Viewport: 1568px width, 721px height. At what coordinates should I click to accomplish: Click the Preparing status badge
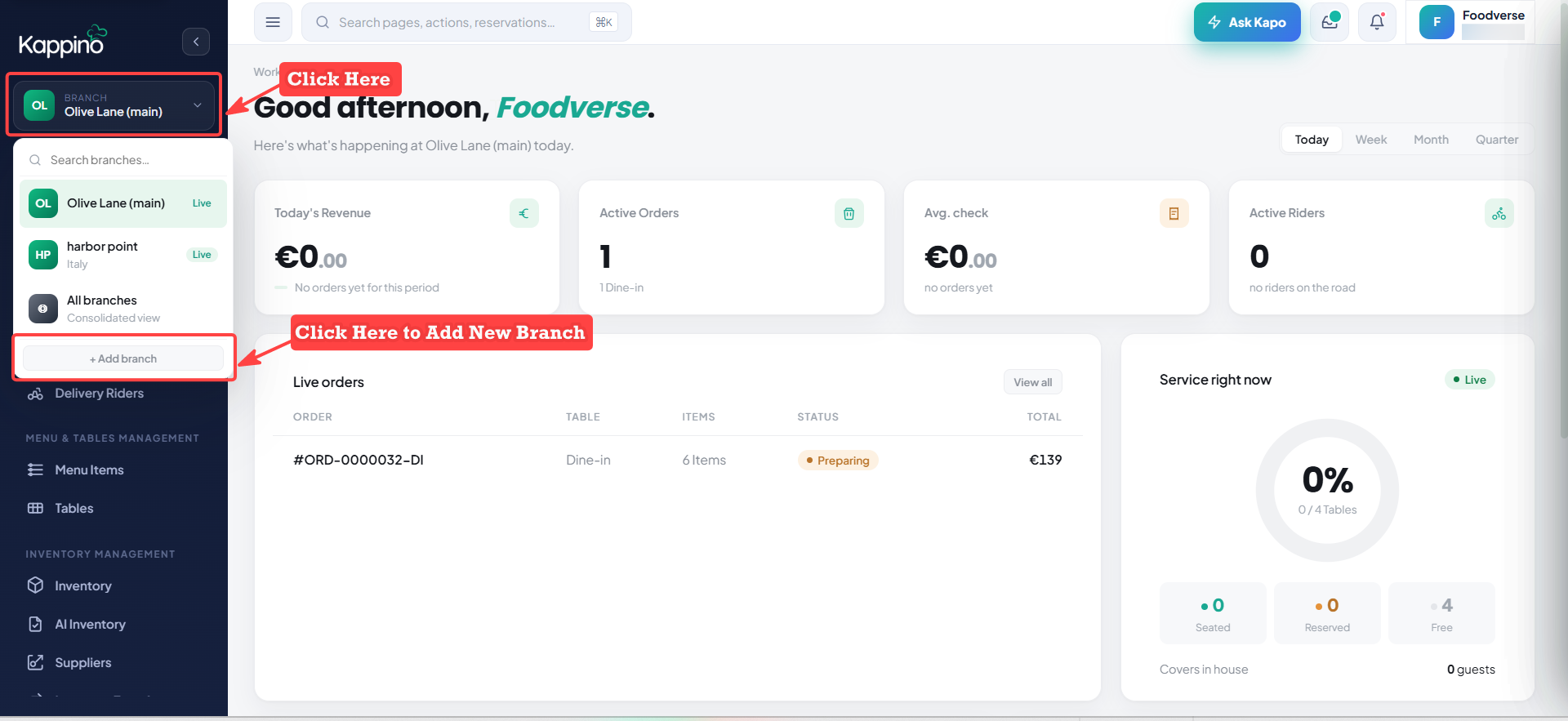click(x=838, y=461)
